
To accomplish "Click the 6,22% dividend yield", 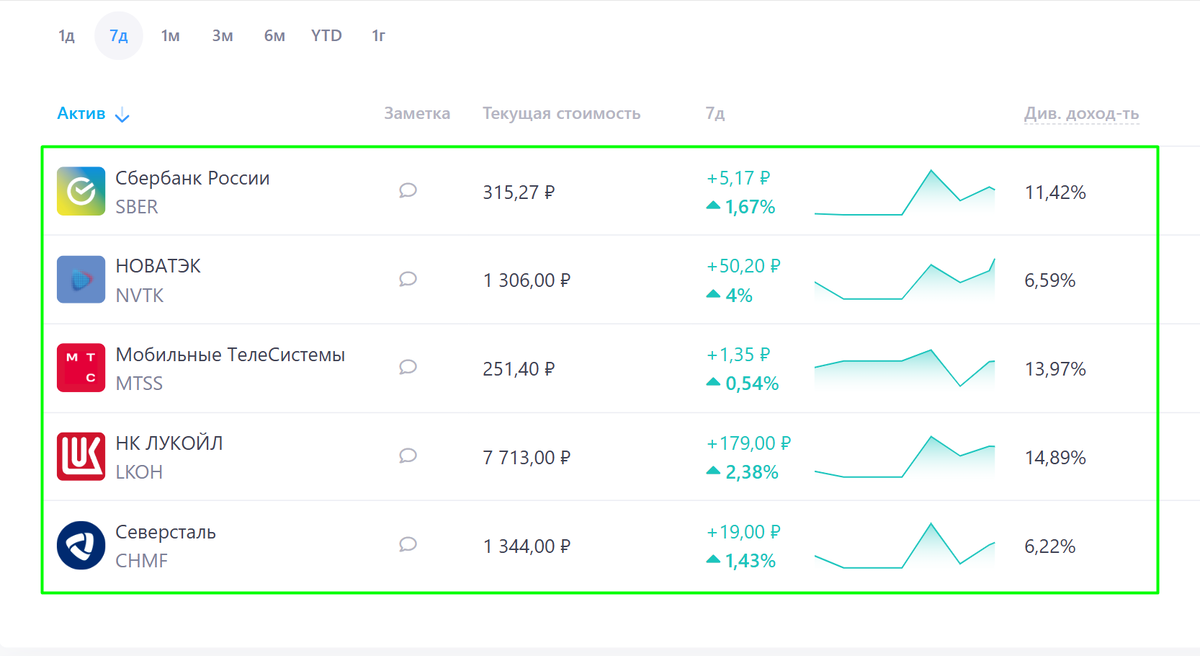I will point(1050,546).
